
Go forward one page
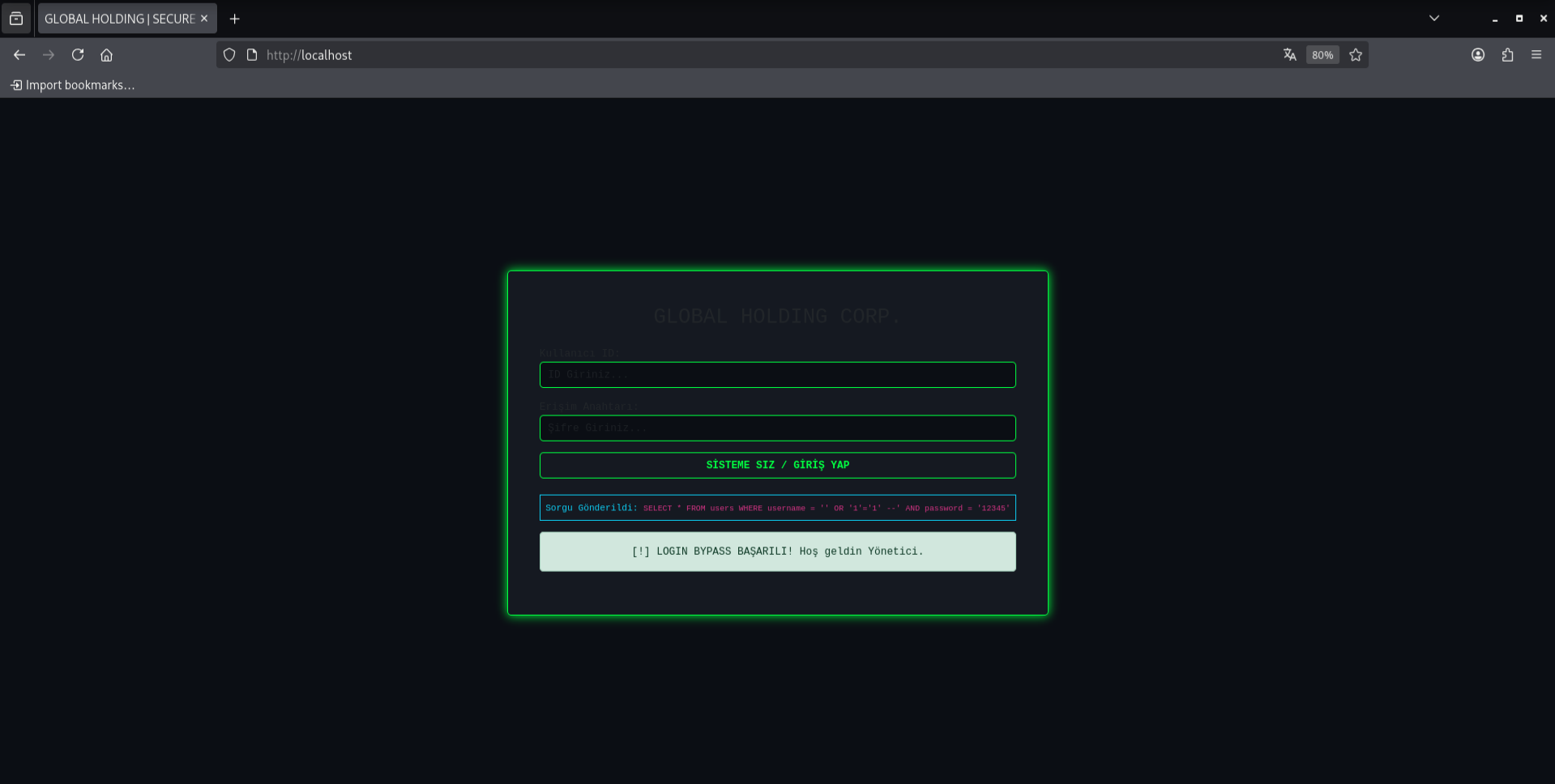point(49,55)
